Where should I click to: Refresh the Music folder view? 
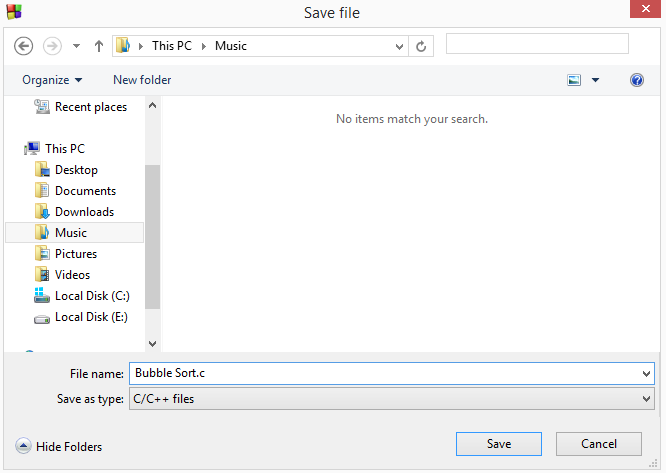[421, 46]
